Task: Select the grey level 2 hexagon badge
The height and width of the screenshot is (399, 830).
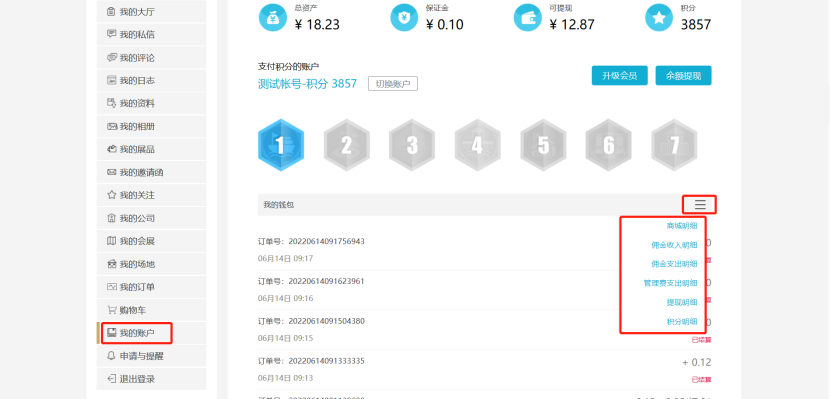Action: (346, 145)
